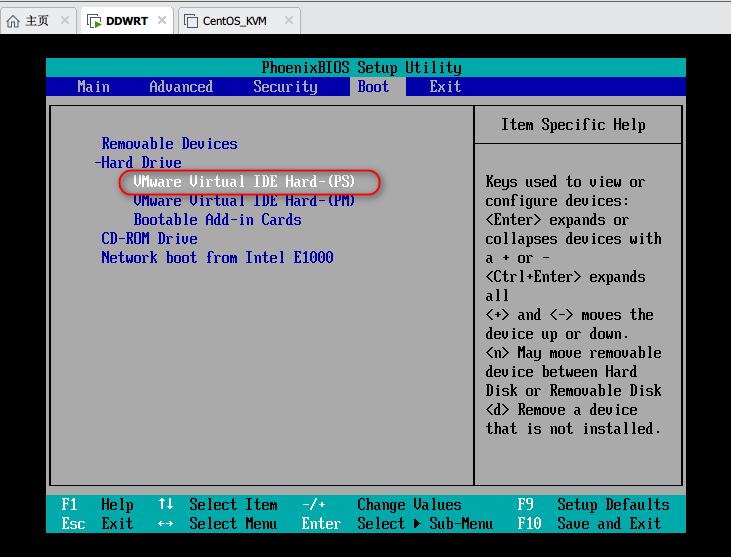
Task: Open the Advanced BIOS menu
Action: point(181,87)
